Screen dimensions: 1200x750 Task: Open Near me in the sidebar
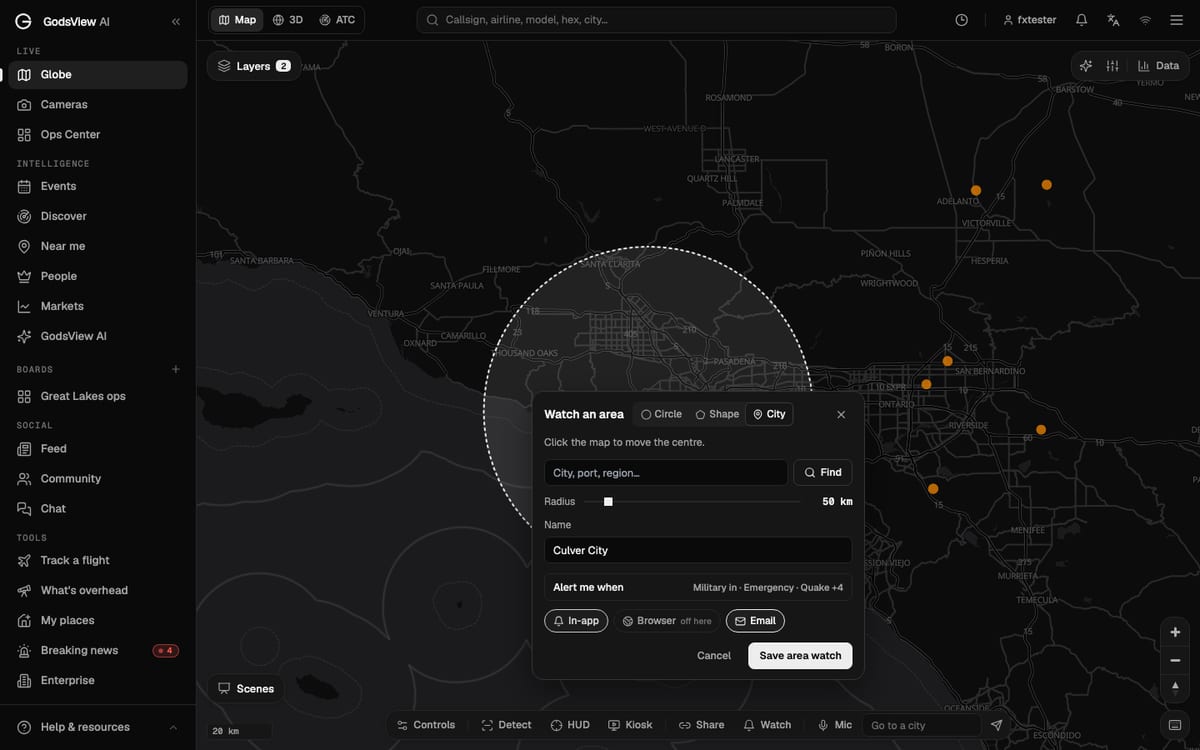(x=98, y=246)
